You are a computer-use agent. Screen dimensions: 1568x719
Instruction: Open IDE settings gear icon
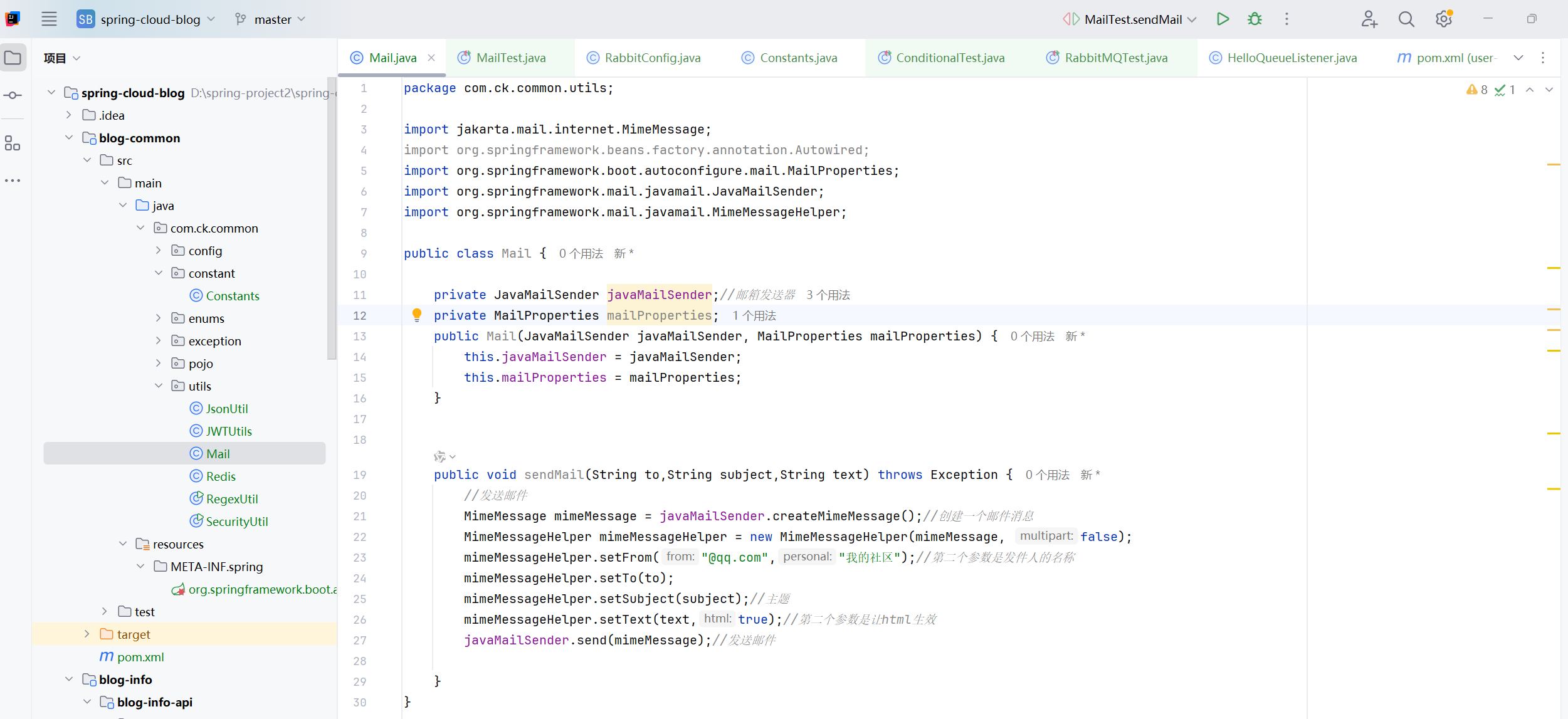(x=1443, y=19)
